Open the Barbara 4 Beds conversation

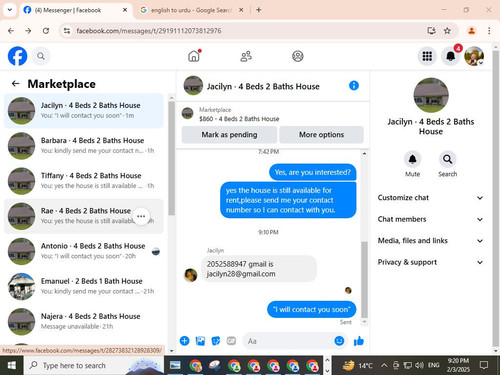[83, 146]
